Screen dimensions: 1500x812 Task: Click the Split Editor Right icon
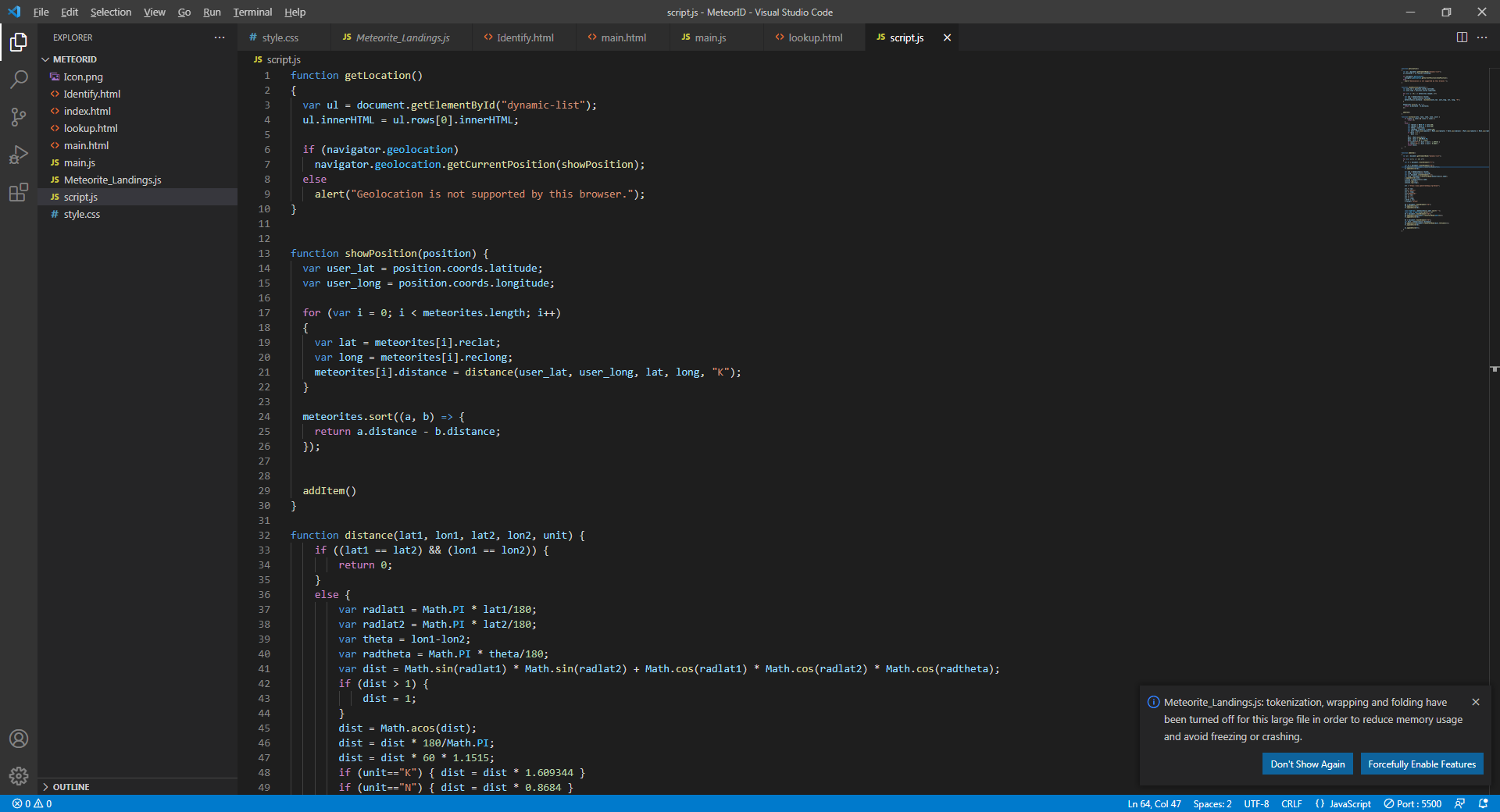coord(1462,37)
